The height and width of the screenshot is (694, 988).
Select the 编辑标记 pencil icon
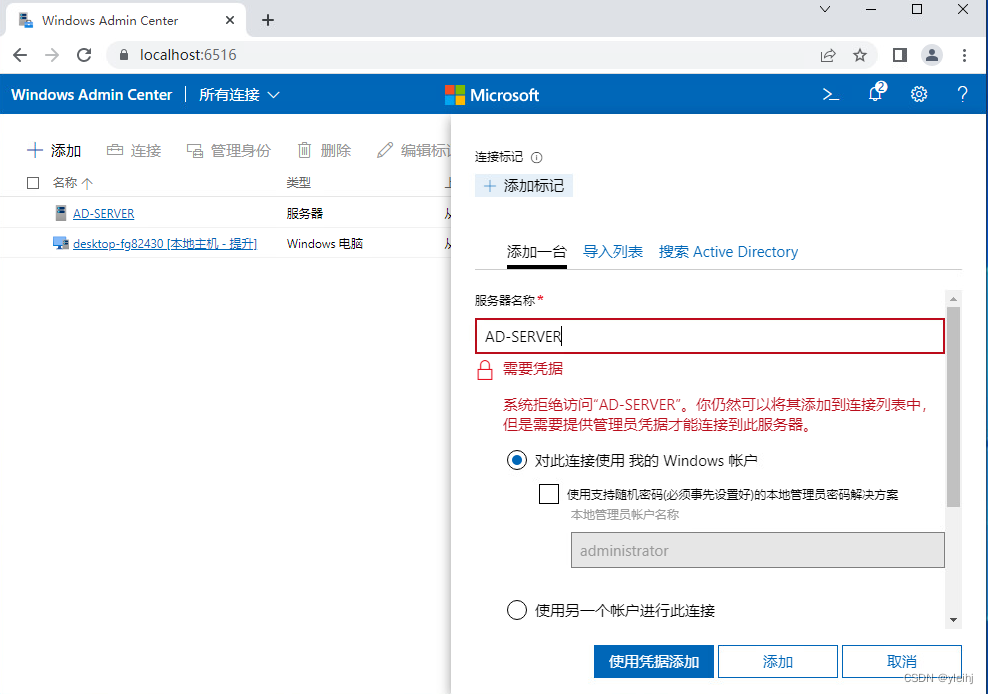click(384, 150)
